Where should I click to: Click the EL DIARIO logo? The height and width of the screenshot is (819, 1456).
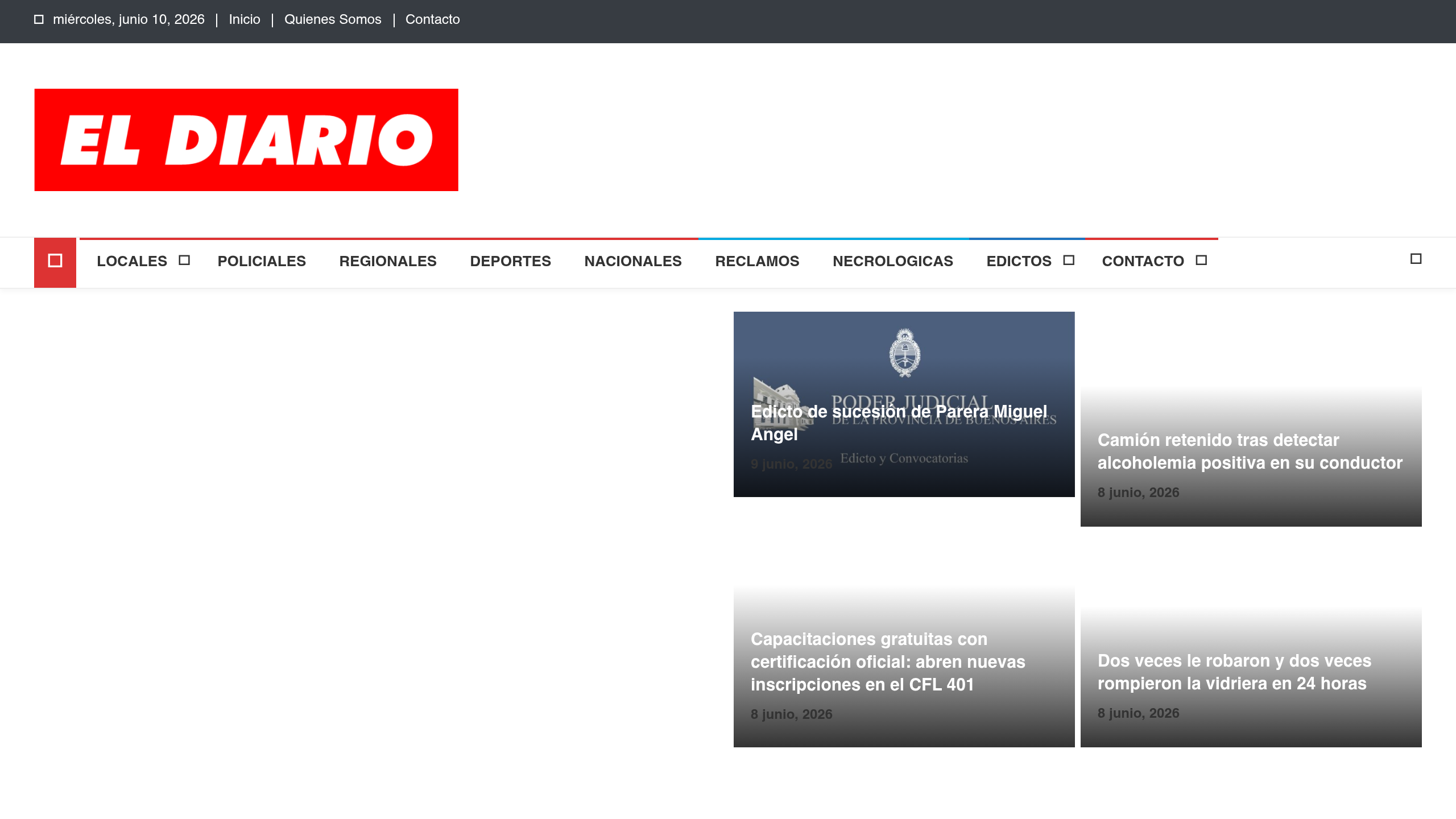(x=246, y=140)
